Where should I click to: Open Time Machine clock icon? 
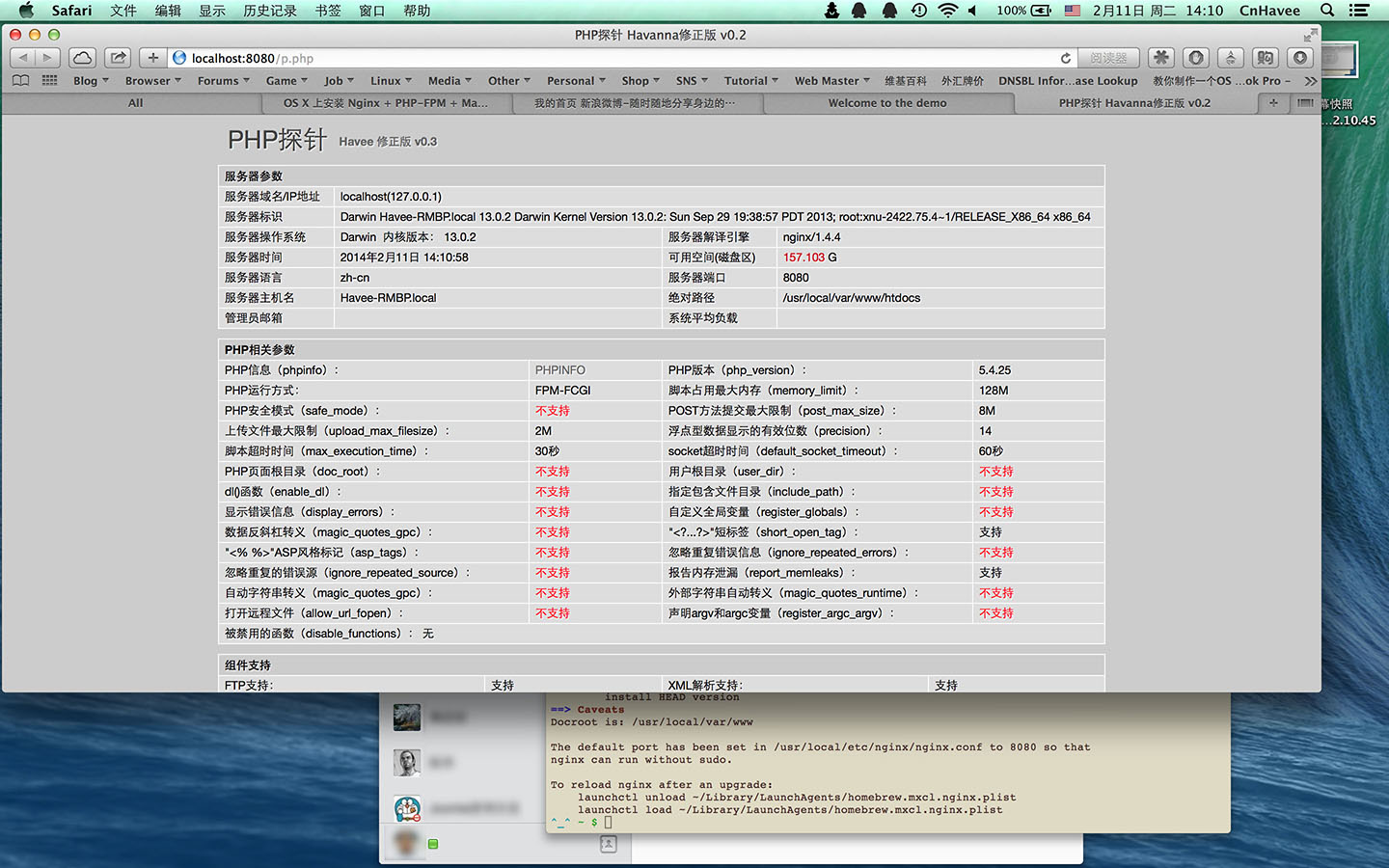coord(919,11)
